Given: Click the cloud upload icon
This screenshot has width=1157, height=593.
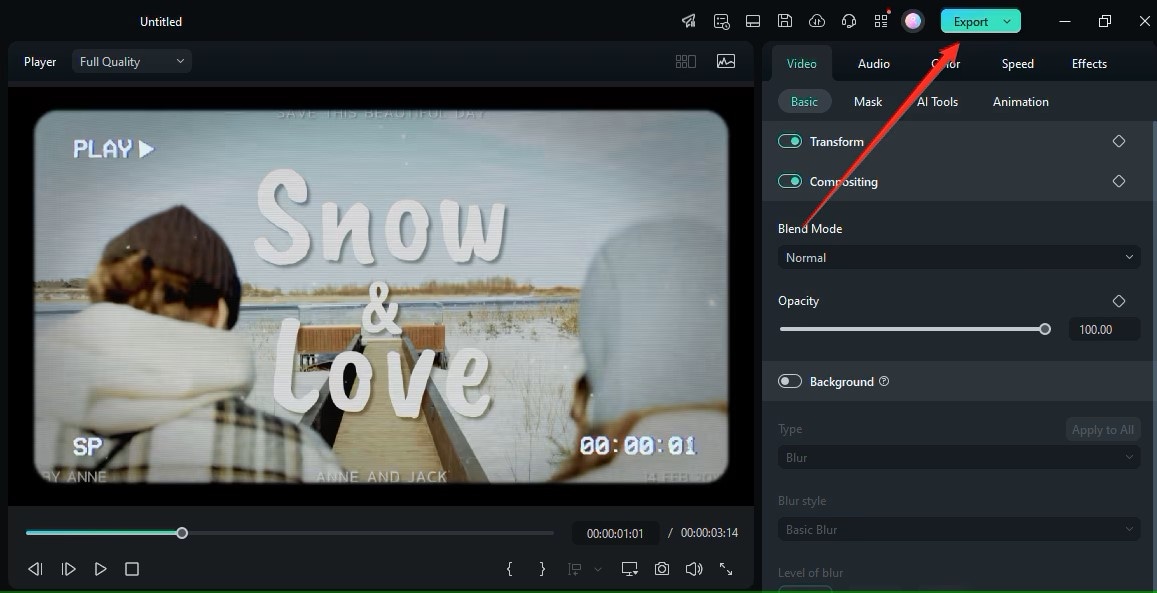Looking at the screenshot, I should pyautogui.click(x=817, y=21).
